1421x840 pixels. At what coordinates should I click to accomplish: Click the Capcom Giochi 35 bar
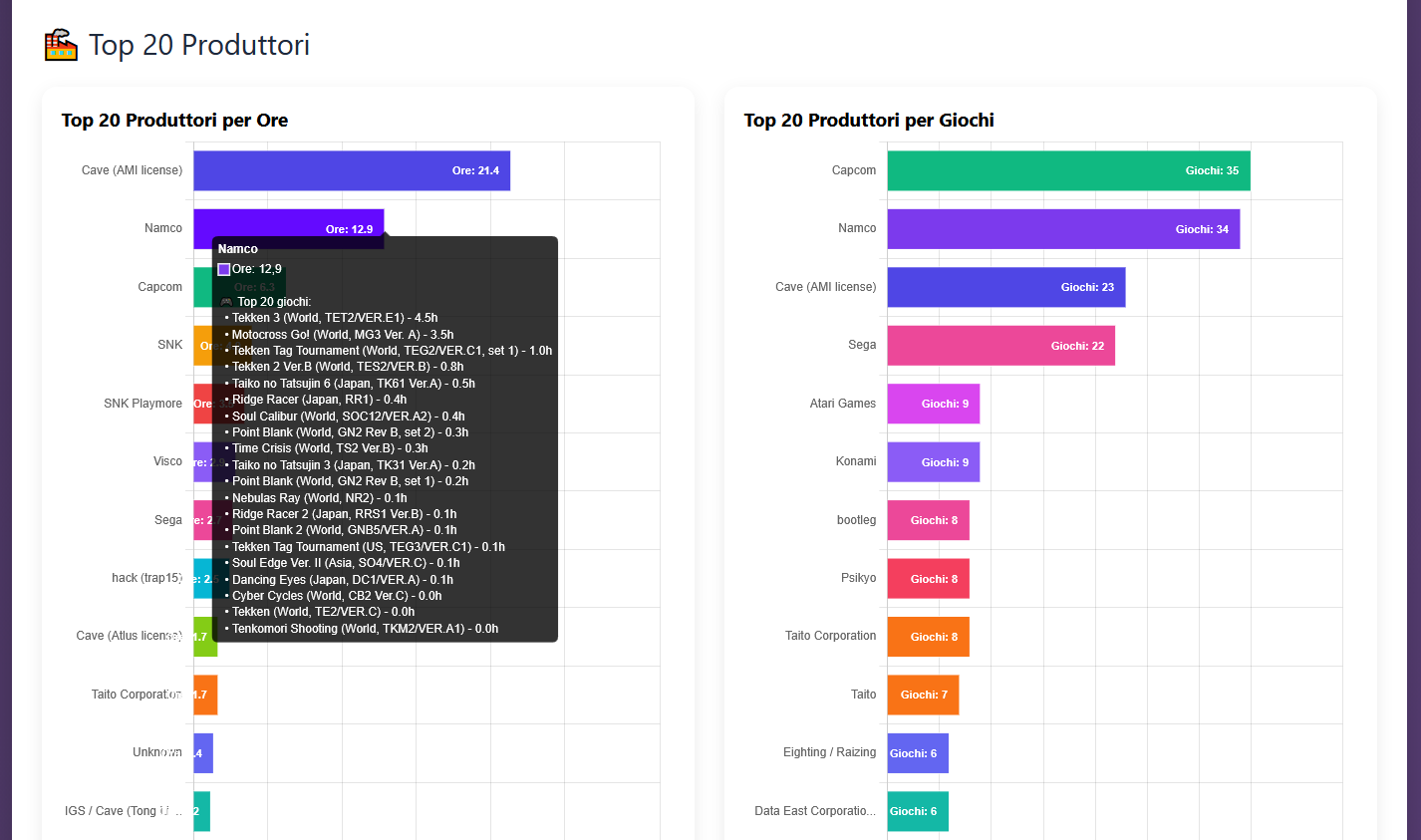pos(1069,170)
